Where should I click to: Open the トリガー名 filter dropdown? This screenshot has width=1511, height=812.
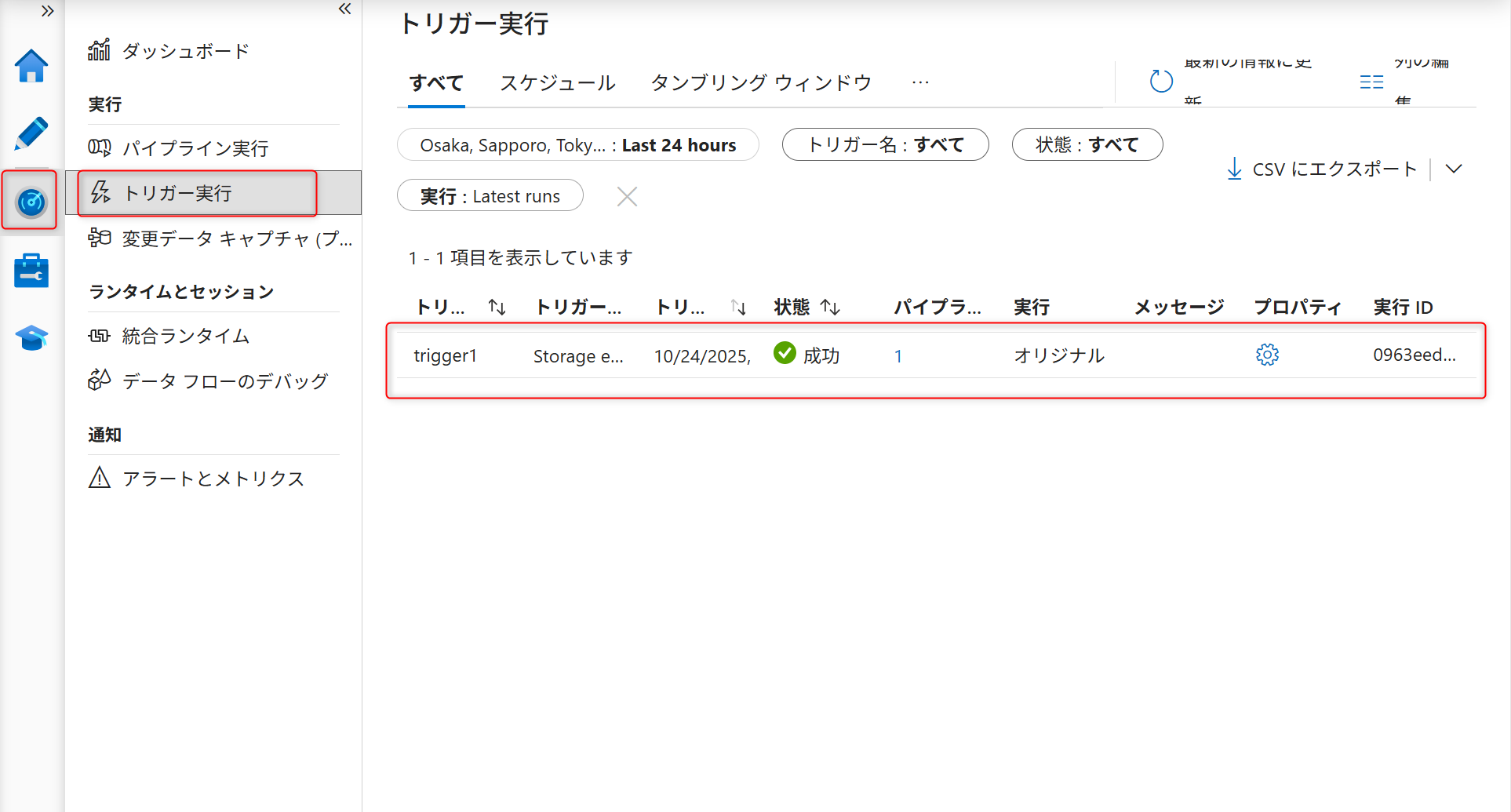[885, 144]
